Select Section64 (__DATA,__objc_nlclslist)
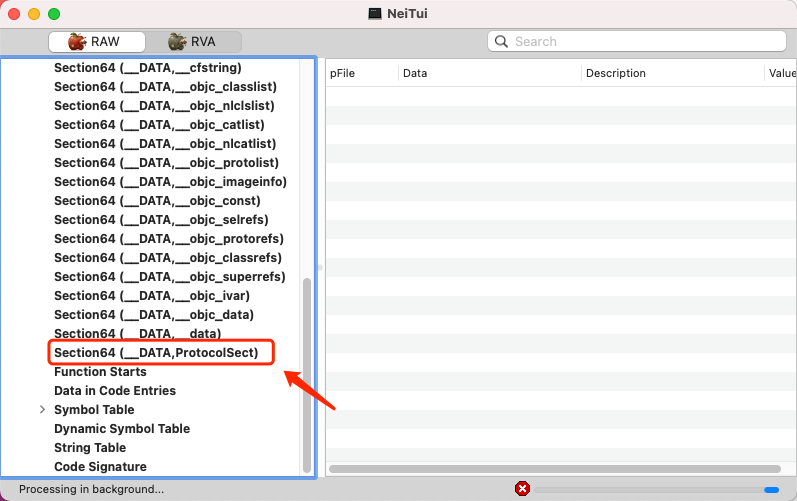This screenshot has width=797, height=501. point(164,106)
